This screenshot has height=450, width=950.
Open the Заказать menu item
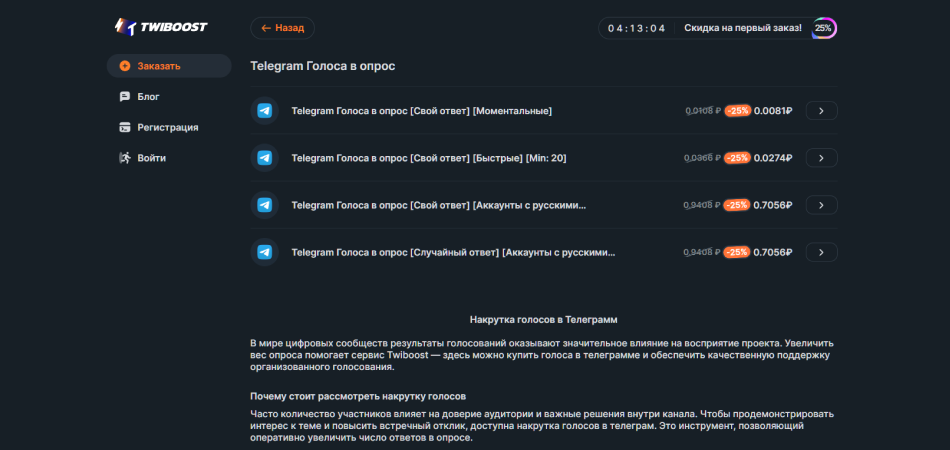[x=169, y=66]
